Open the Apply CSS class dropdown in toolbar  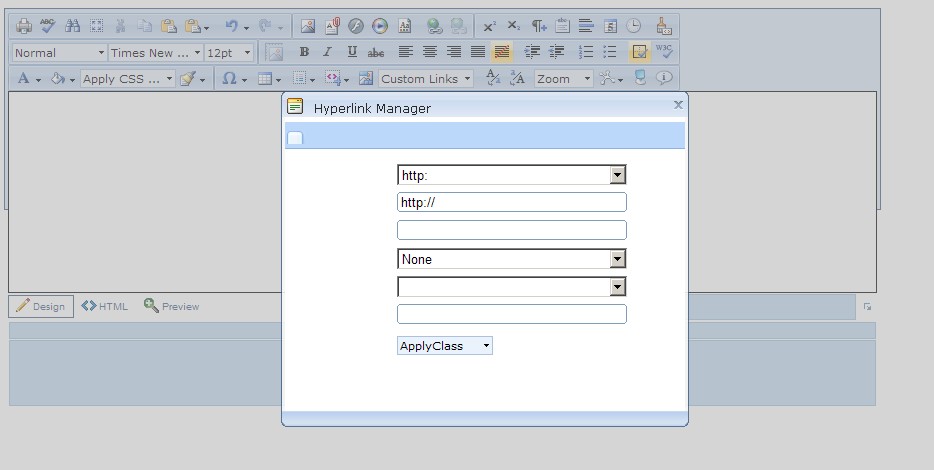coord(127,79)
